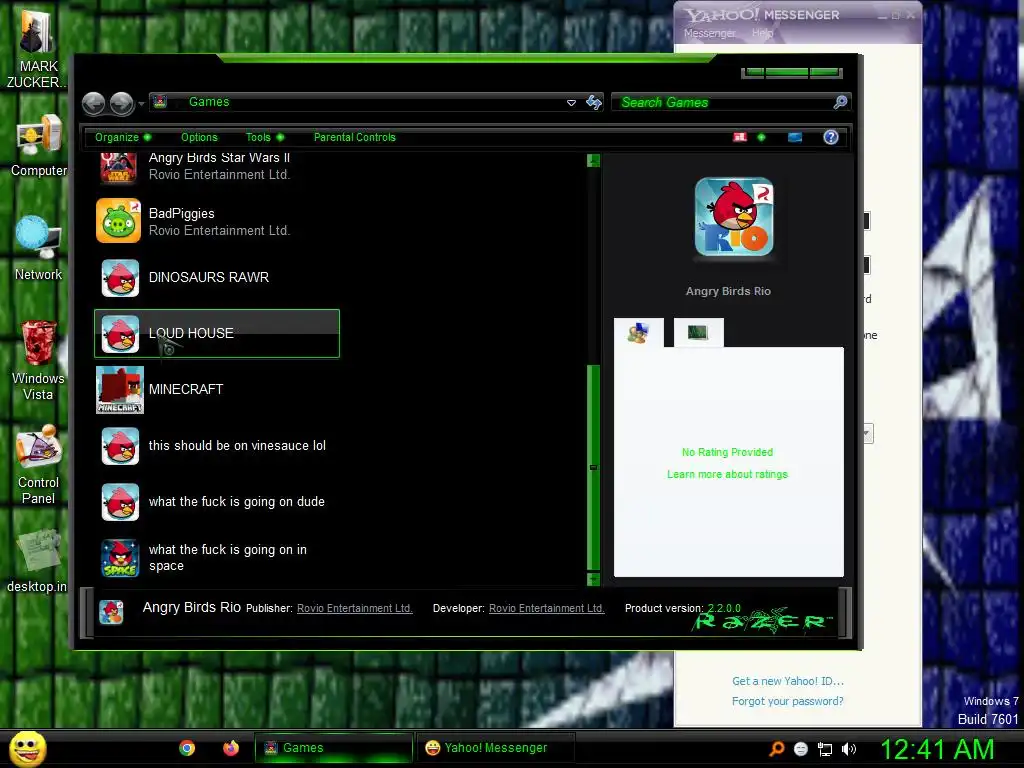
Task: Switch to the ratings tab in preview pane
Action: point(639,333)
